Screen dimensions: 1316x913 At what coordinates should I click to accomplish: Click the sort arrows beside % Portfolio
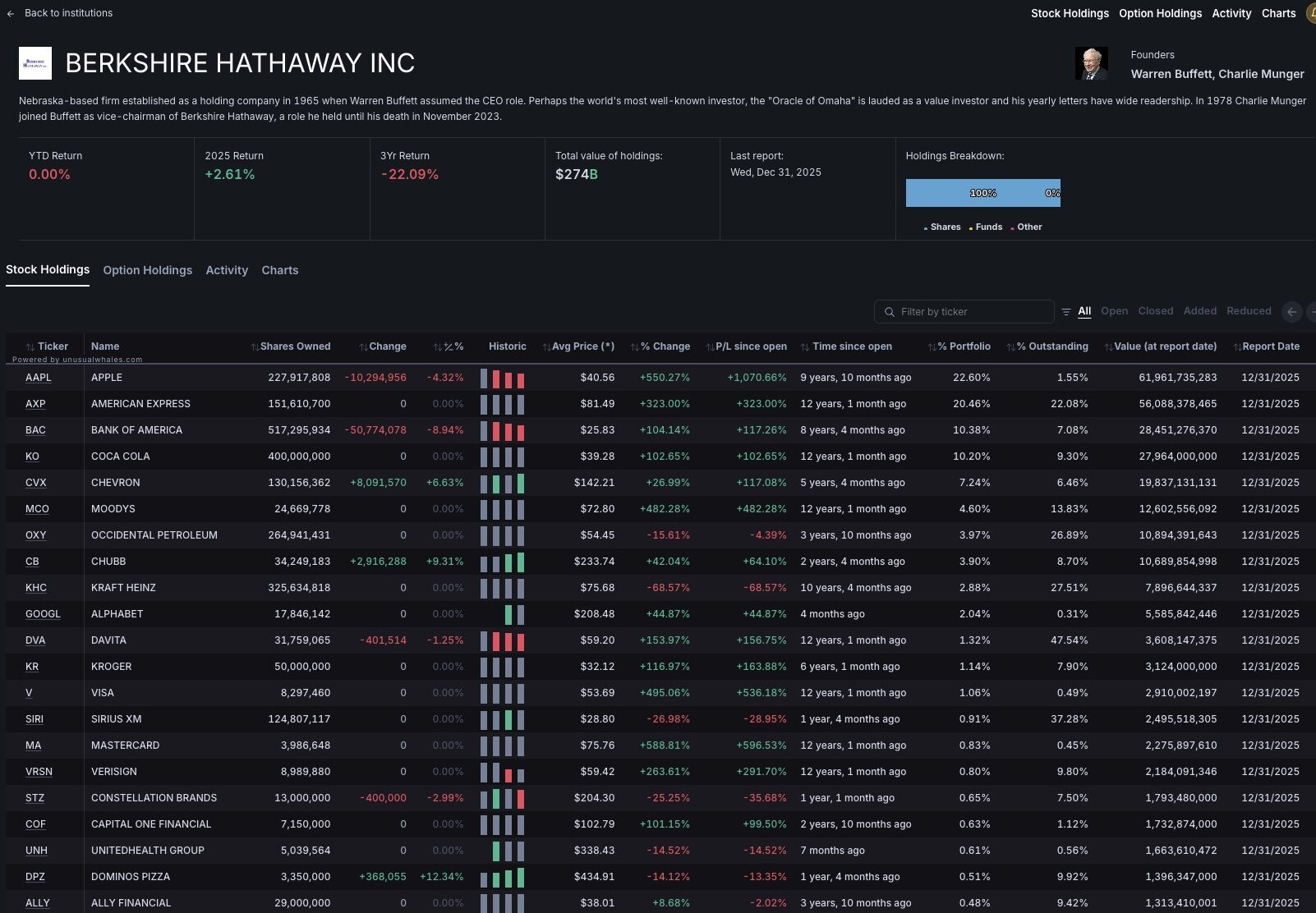point(932,347)
